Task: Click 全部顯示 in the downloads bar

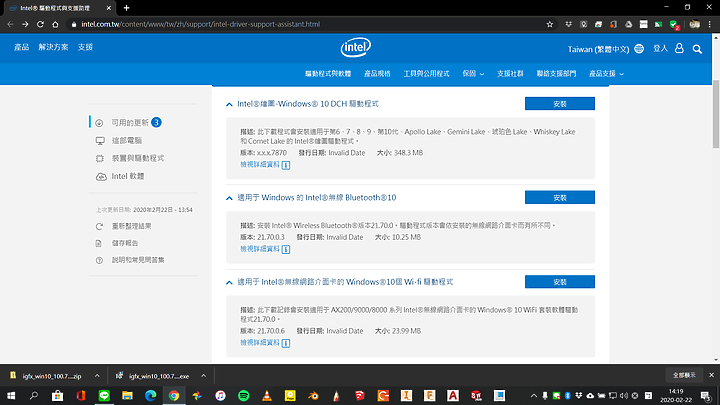Action: (684, 375)
